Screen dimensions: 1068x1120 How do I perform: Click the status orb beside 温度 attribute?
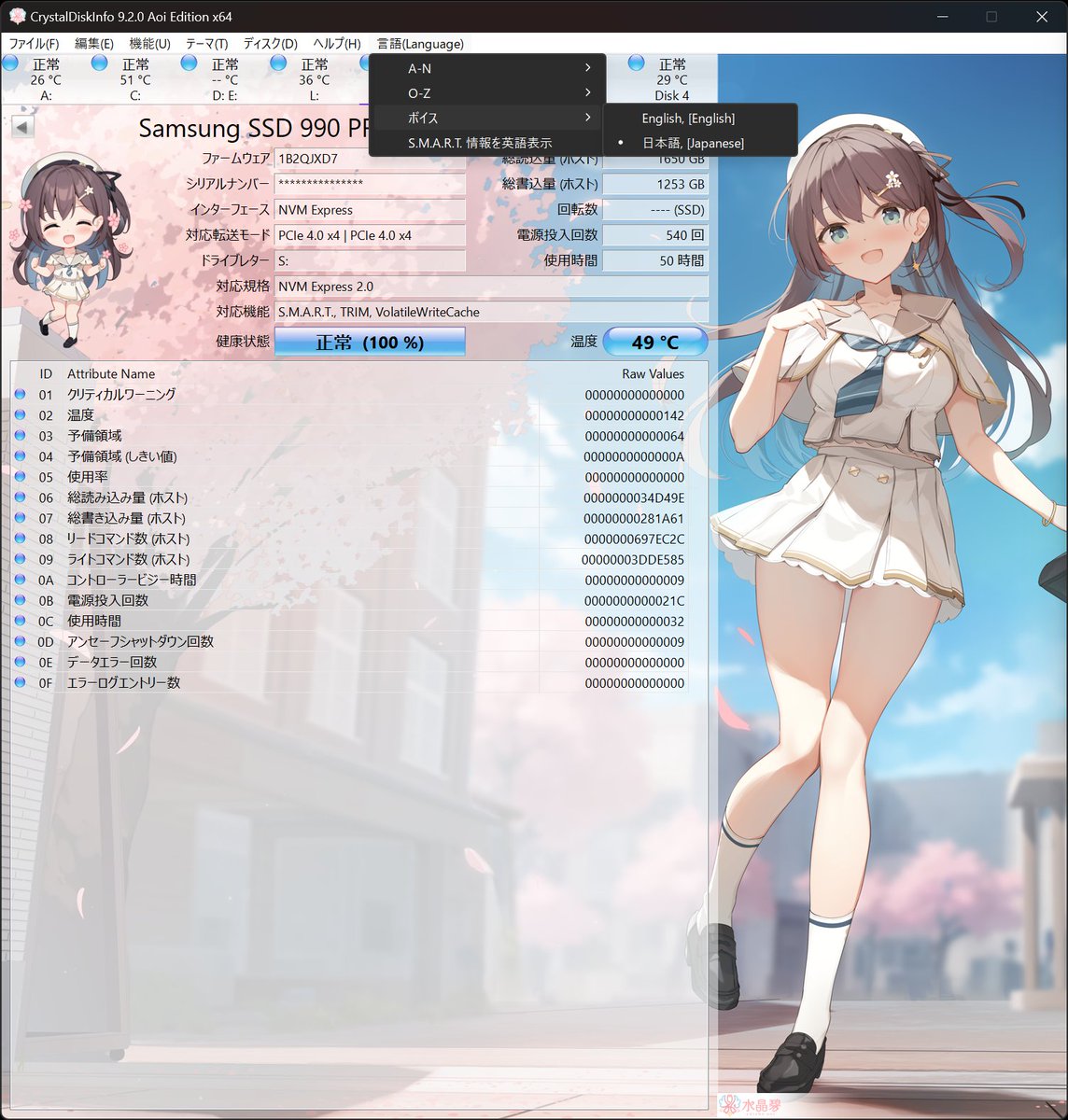pyautogui.click(x=21, y=415)
